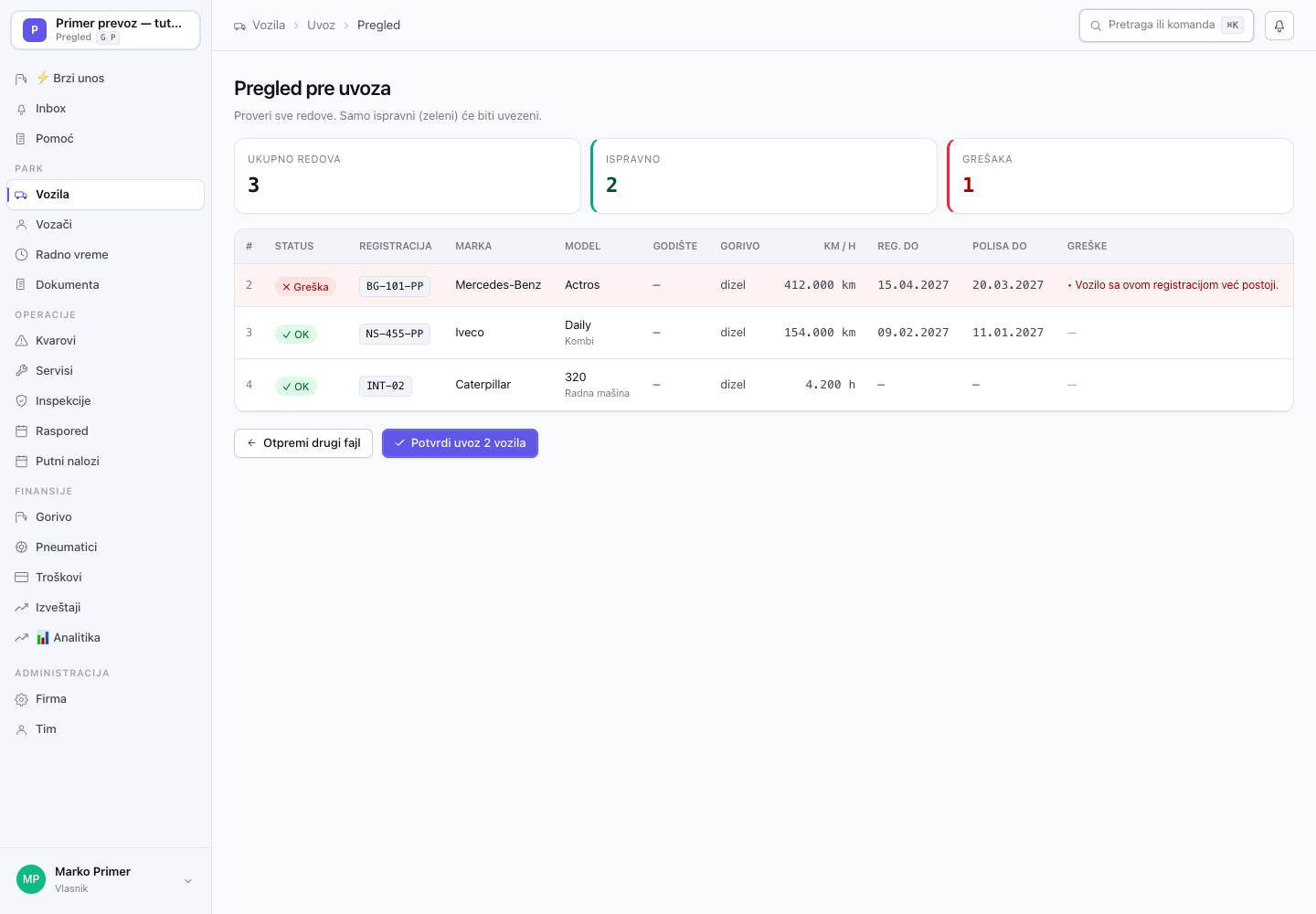Click the Vozila truck icon in sidebar
The image size is (1316, 914).
(21, 195)
